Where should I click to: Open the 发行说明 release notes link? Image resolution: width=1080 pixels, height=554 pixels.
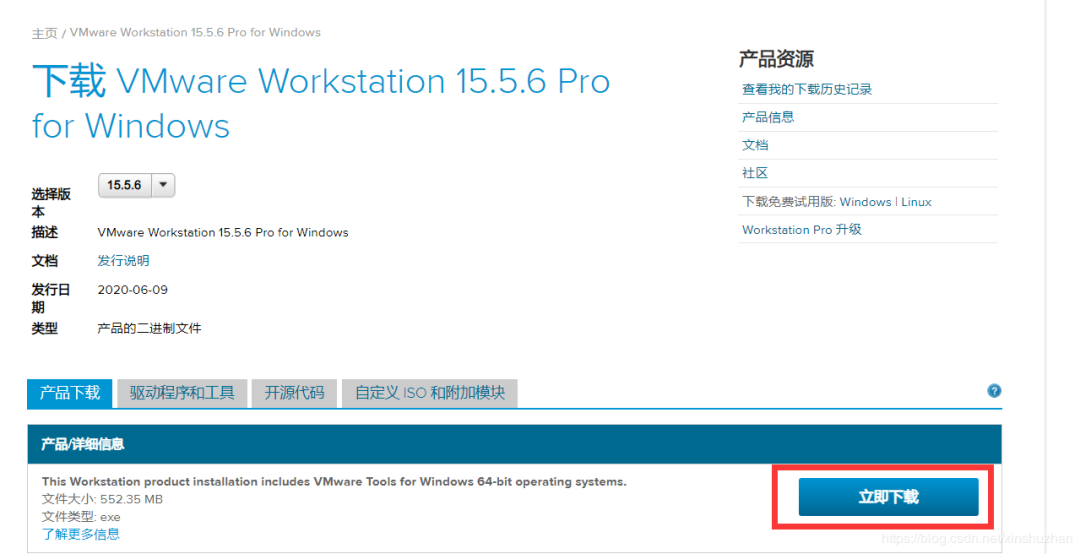[x=123, y=260]
